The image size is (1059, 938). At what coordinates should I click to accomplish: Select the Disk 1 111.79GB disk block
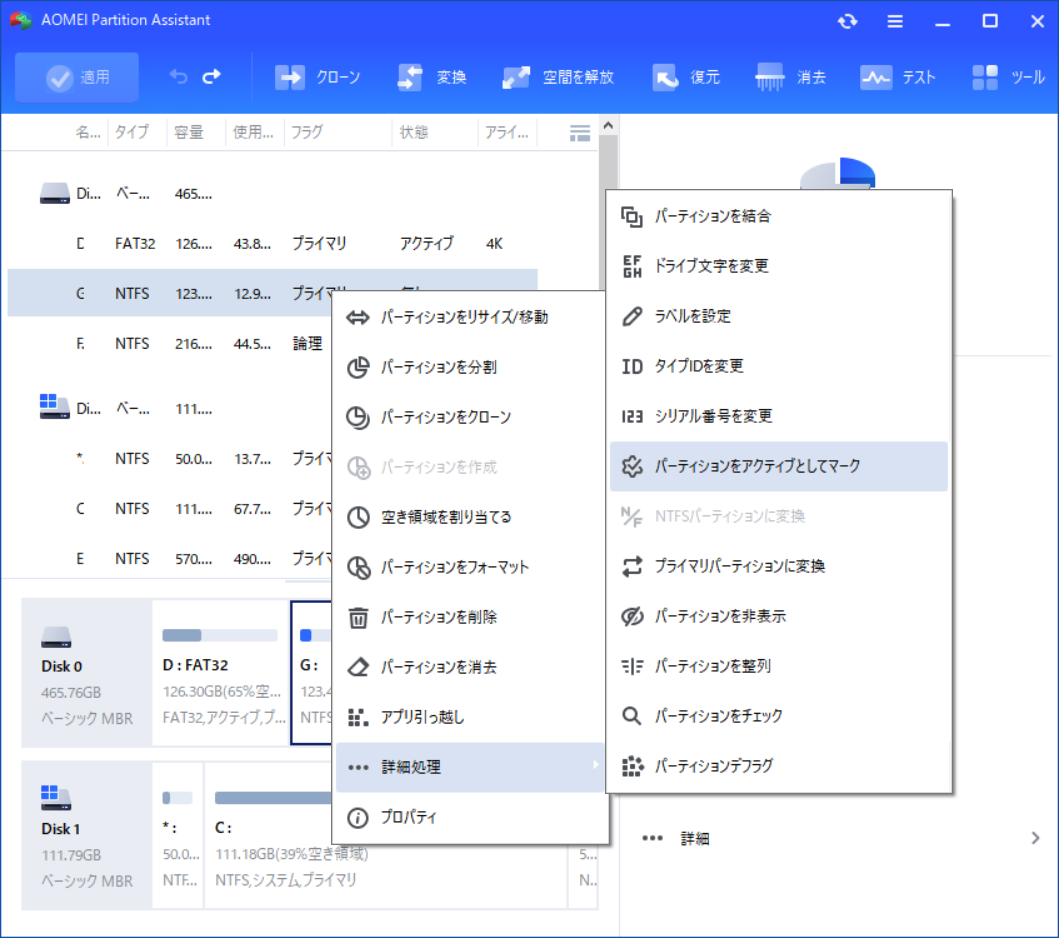point(87,836)
